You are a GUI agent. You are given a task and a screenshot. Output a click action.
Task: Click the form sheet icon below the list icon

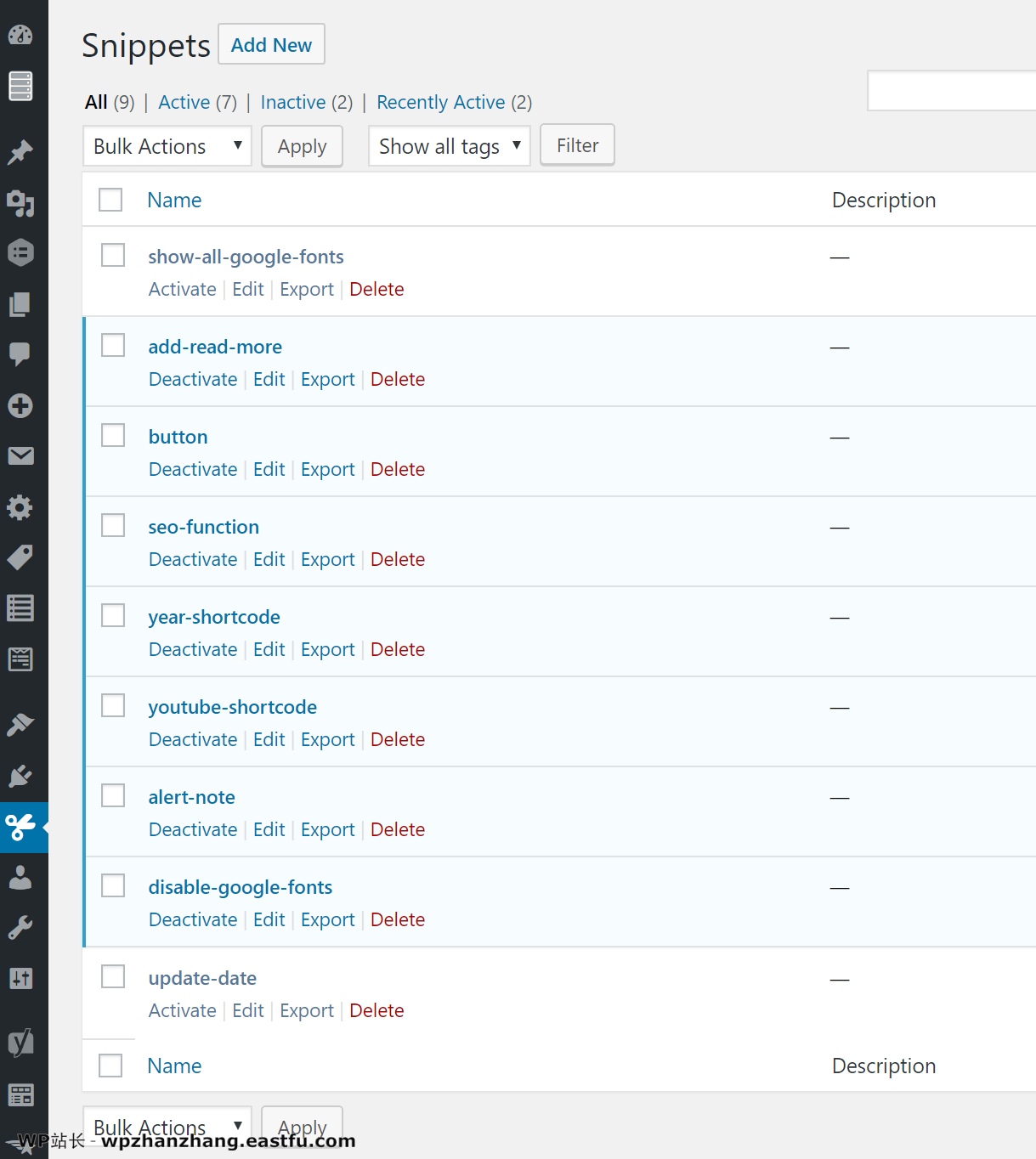tap(20, 659)
